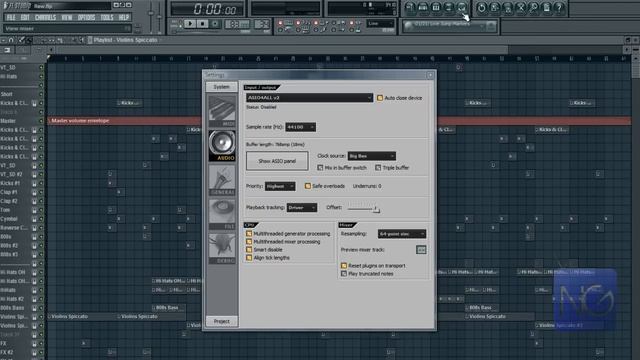
Task: Open the Line Song Markers pattern selector
Action: (x=449, y=26)
